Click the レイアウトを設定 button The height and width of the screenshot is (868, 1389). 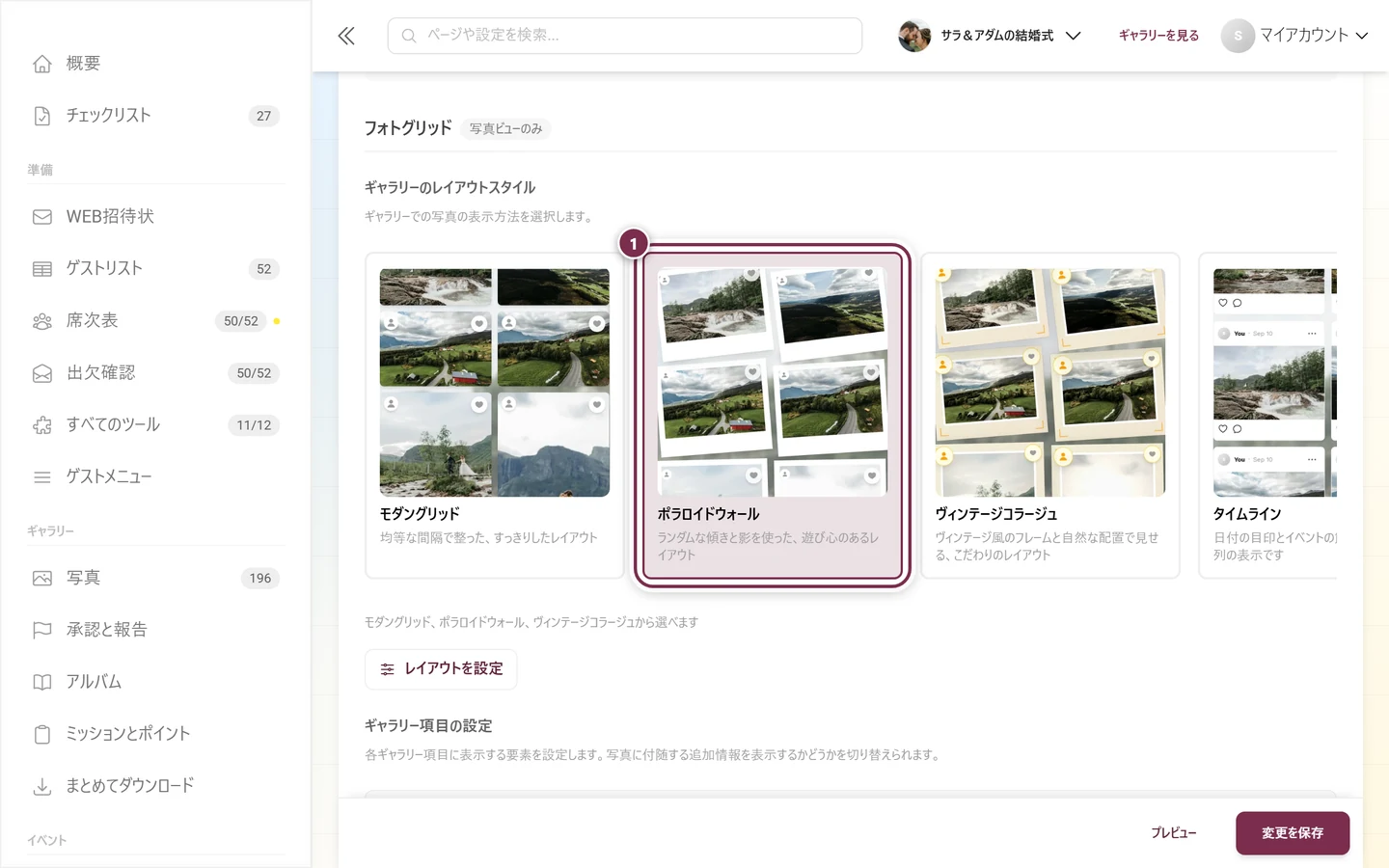441,669
